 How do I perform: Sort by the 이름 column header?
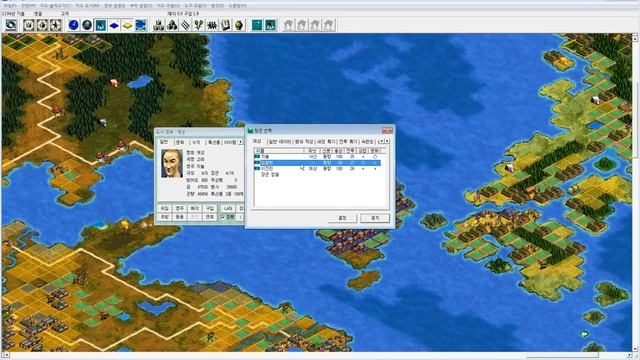click(279, 151)
